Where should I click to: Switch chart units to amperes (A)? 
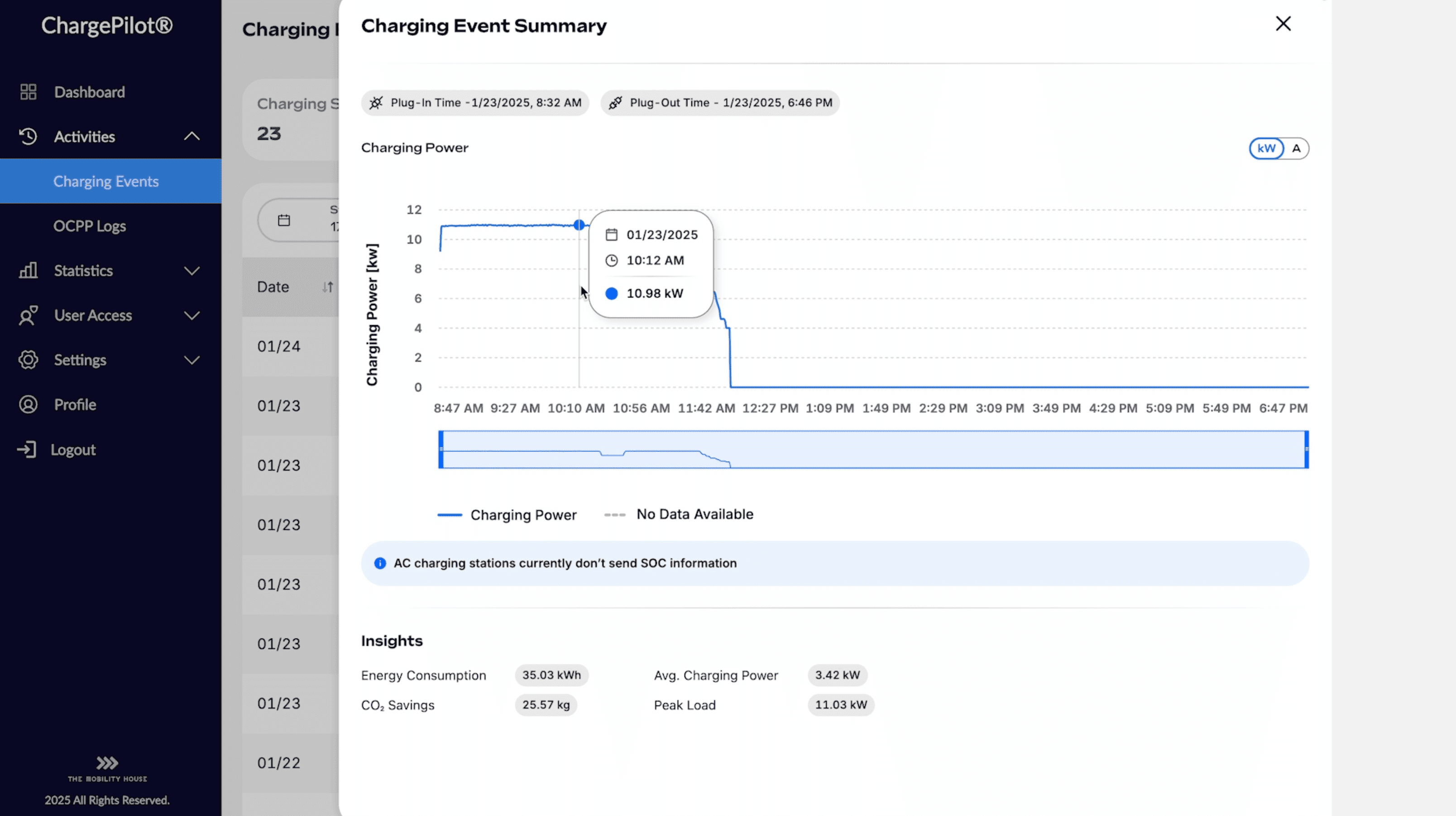(x=1296, y=148)
